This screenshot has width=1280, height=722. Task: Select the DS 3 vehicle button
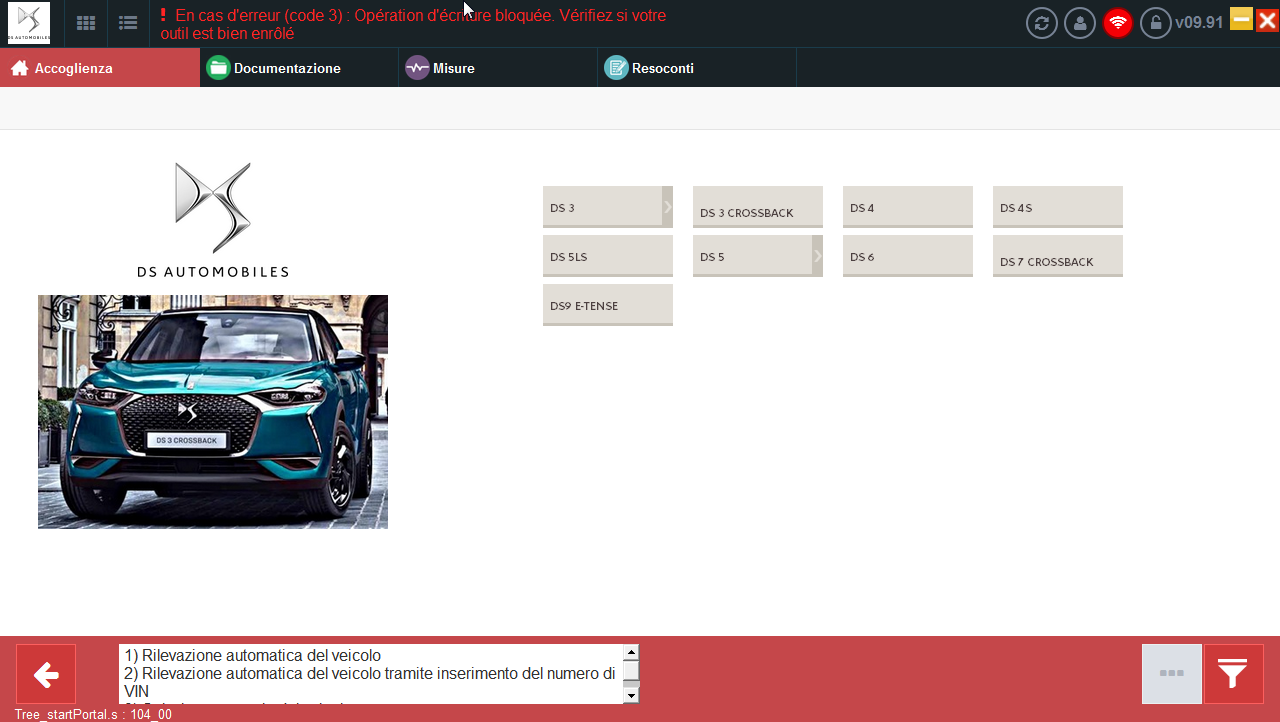pos(602,207)
